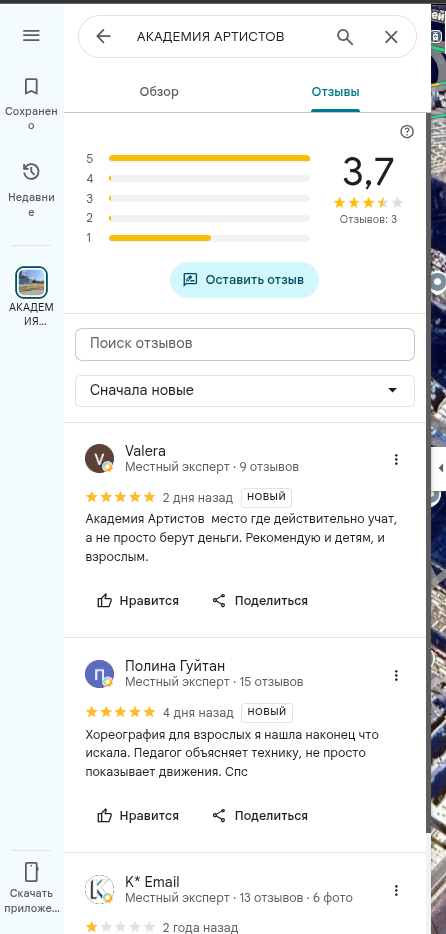446x934 pixels.
Task: Open the three-dot menu on K* Email's review
Action: (397, 891)
